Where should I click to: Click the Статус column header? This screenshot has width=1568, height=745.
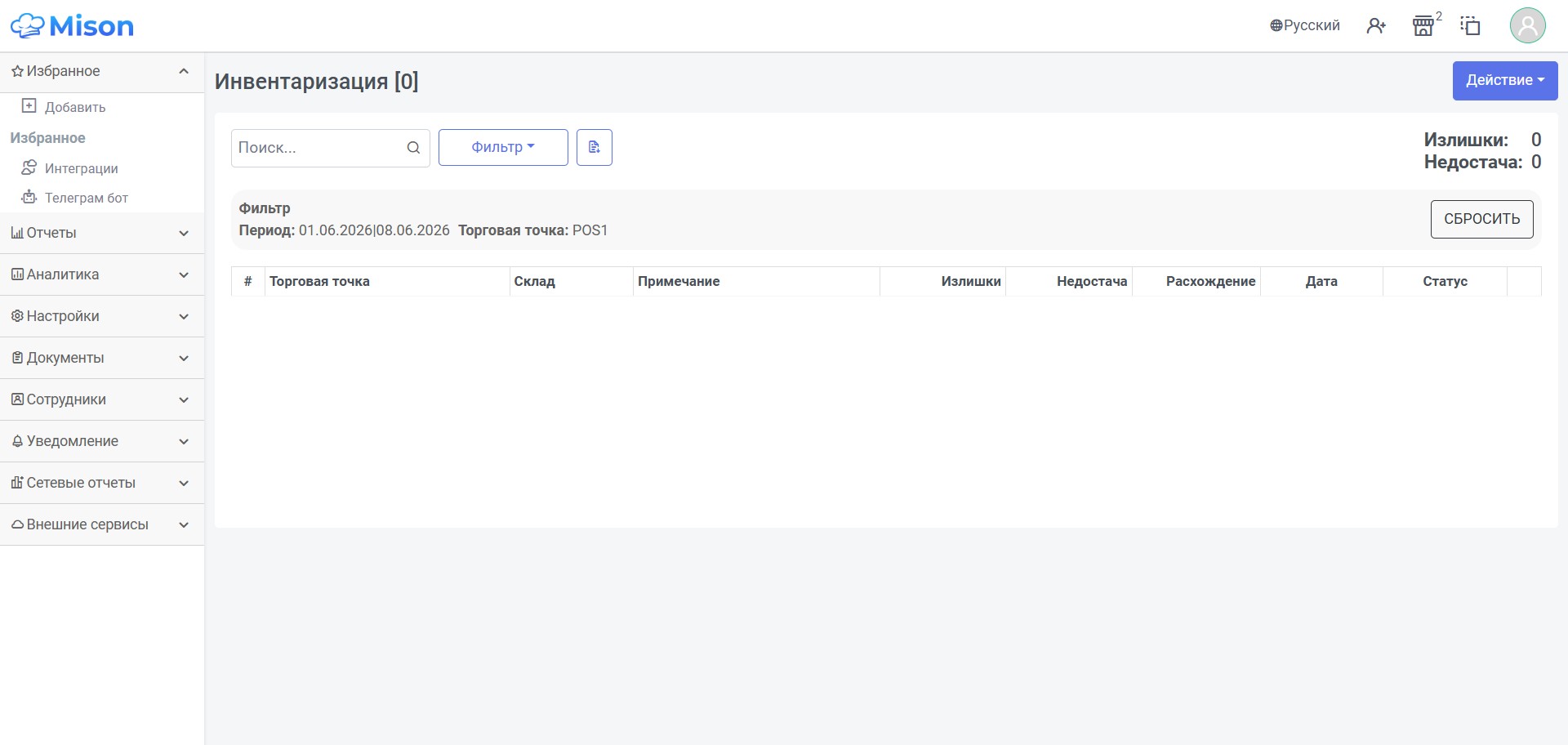click(x=1445, y=281)
